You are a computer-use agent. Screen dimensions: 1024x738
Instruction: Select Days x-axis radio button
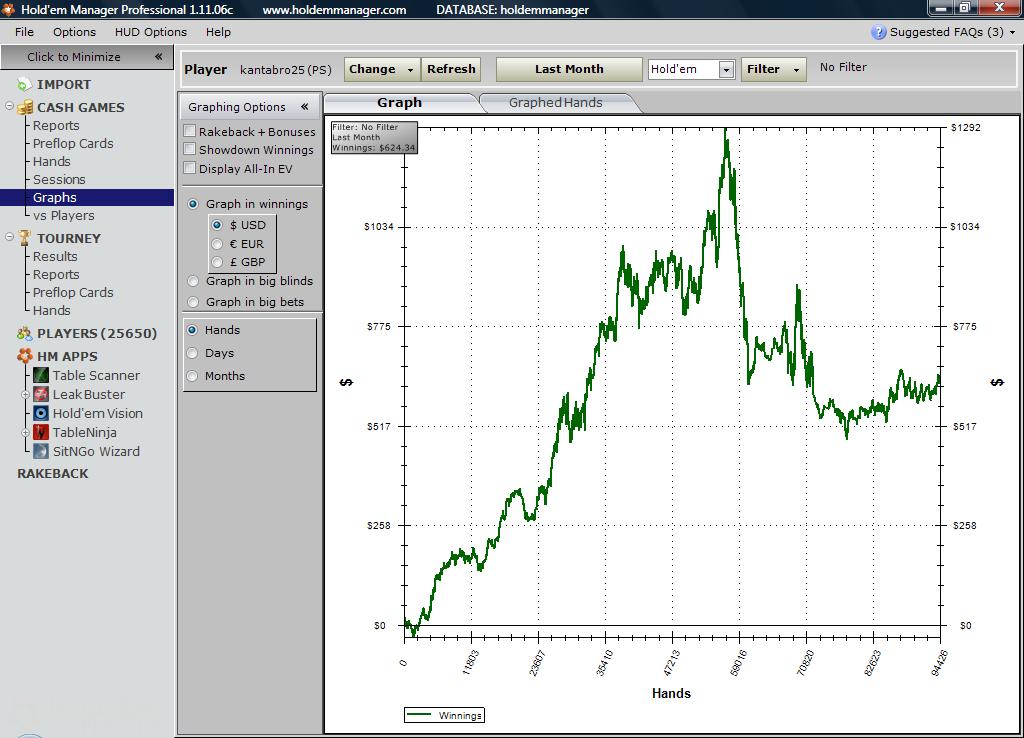click(x=192, y=353)
